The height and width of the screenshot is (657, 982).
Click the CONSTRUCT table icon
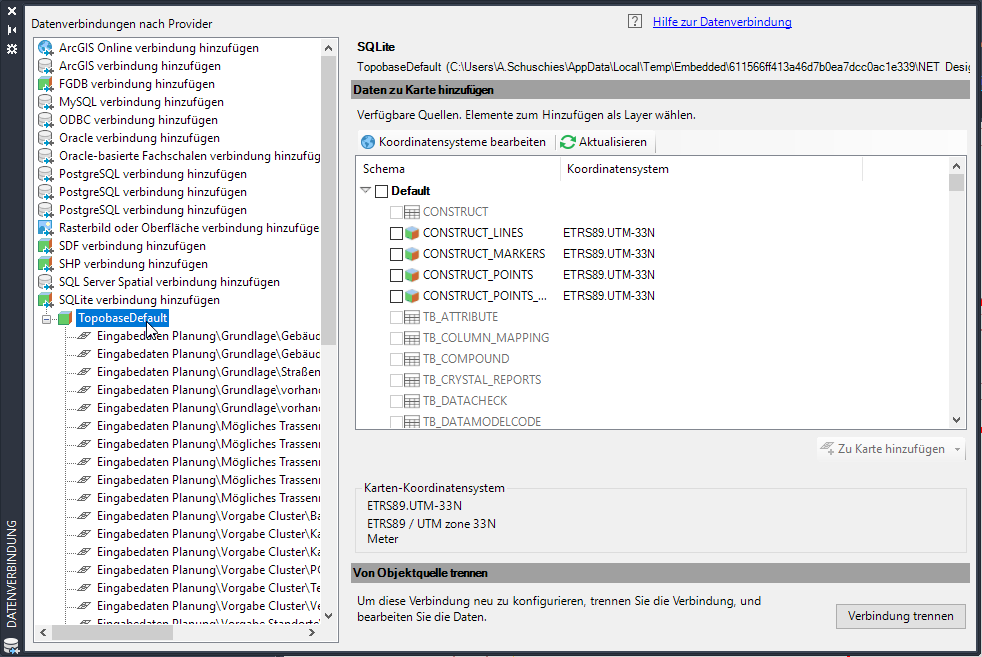411,212
